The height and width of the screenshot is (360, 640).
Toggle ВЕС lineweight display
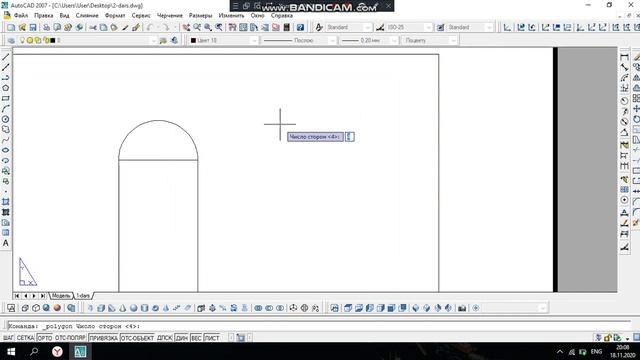pos(196,338)
